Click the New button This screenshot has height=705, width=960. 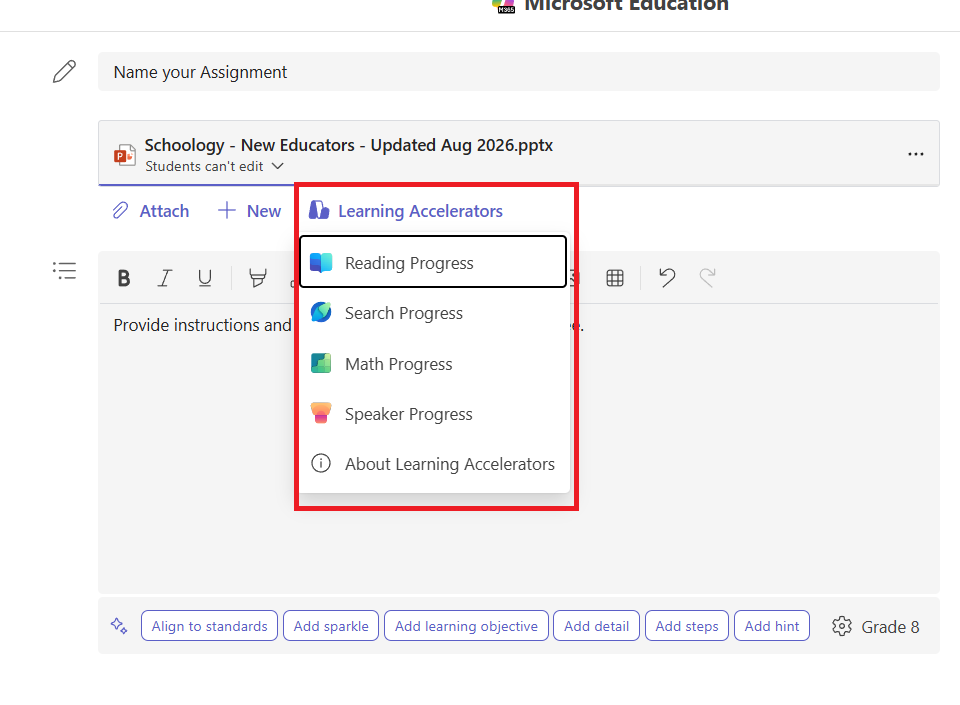click(x=249, y=211)
